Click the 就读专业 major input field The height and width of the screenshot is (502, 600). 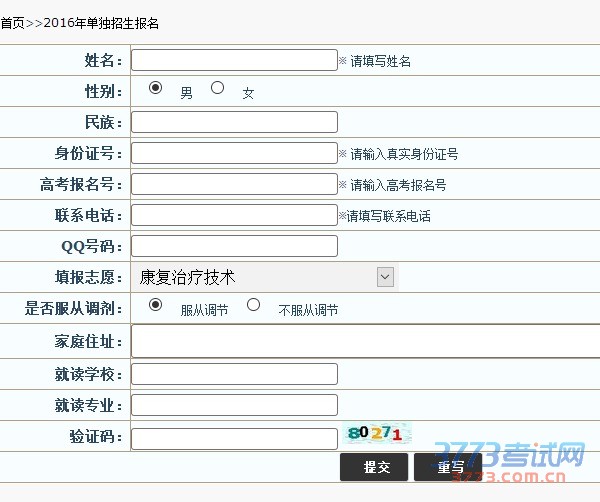(234, 405)
